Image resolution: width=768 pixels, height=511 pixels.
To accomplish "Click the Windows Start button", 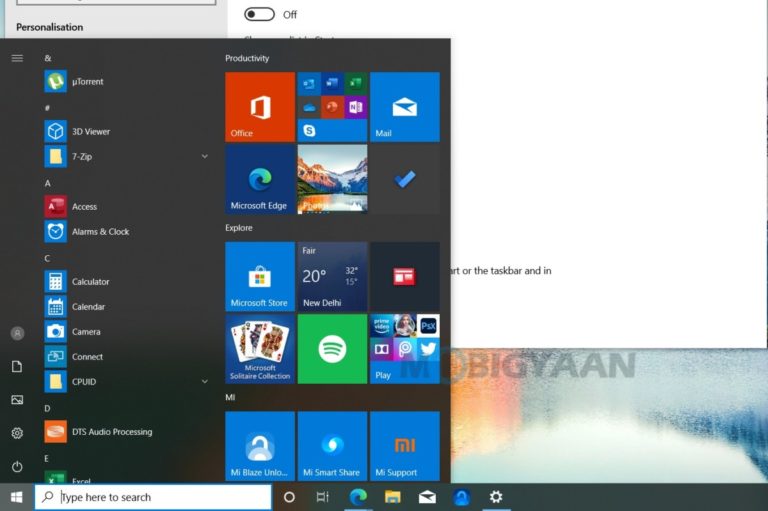I will pos(17,497).
